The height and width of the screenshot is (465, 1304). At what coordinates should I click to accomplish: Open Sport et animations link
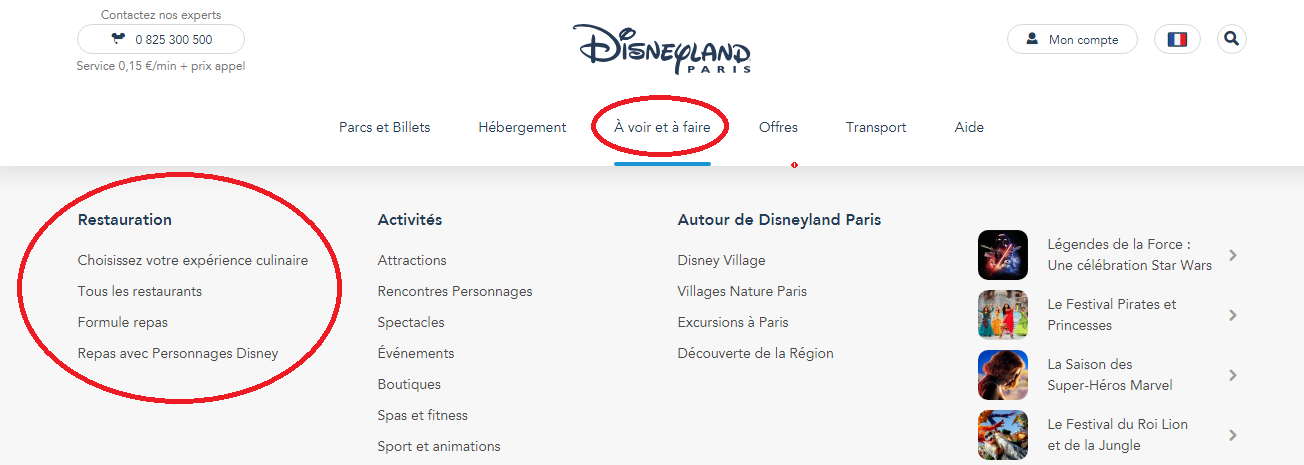point(439,446)
